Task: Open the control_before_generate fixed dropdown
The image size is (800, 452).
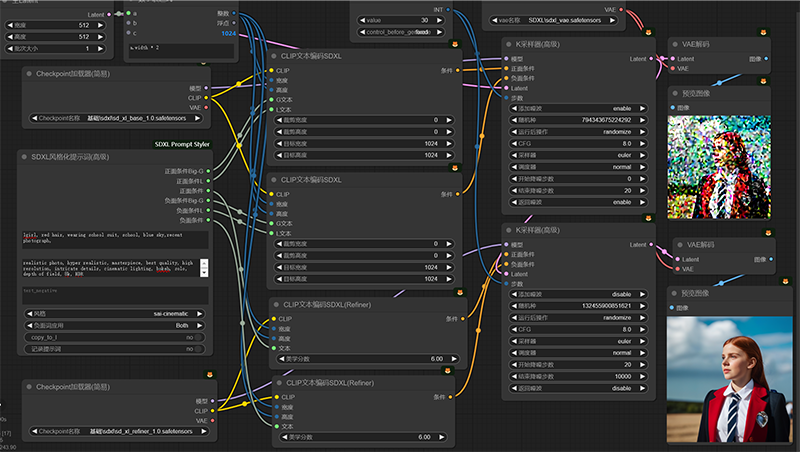Action: pyautogui.click(x=401, y=32)
